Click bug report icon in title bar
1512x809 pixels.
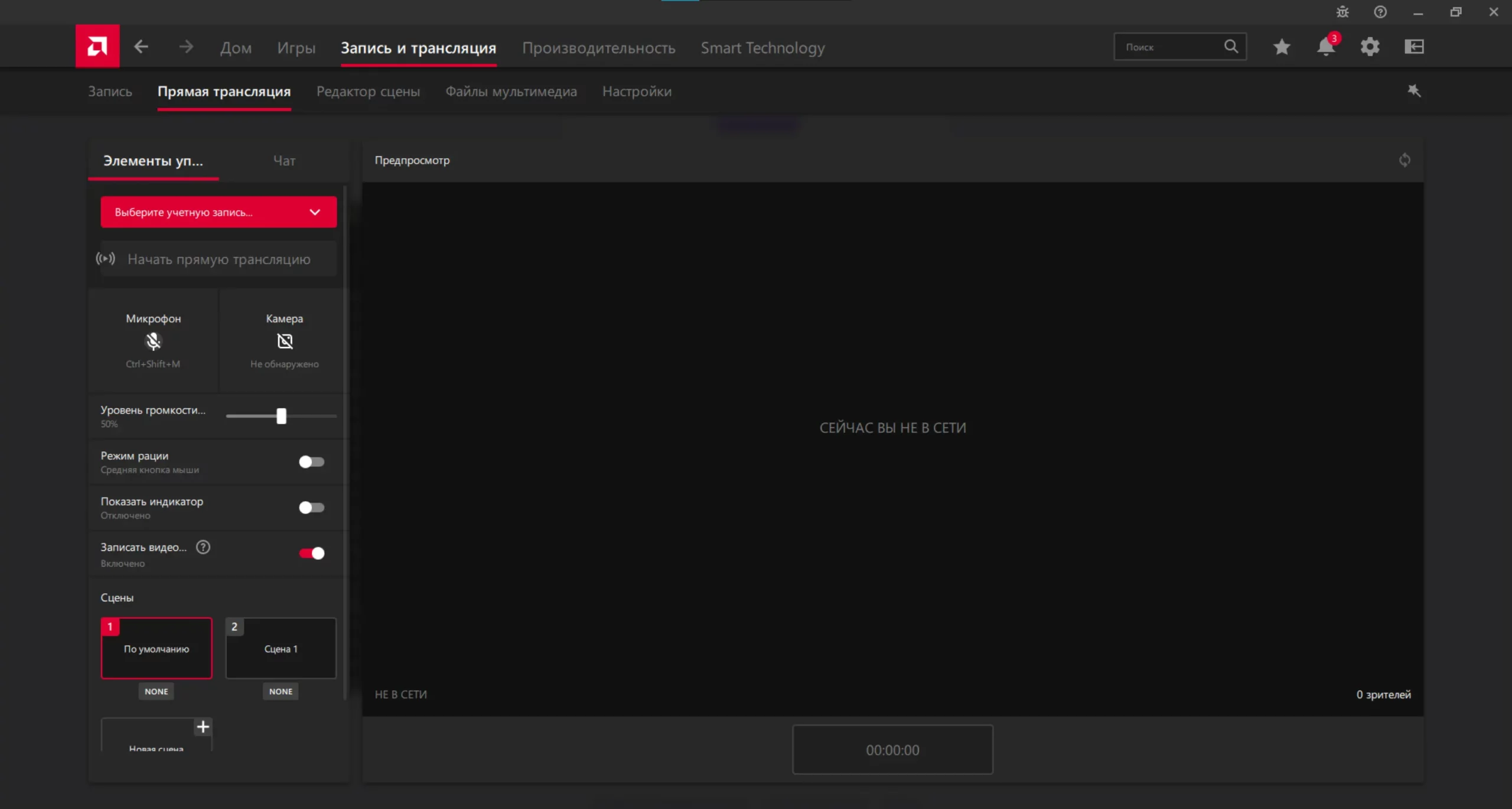point(1342,12)
